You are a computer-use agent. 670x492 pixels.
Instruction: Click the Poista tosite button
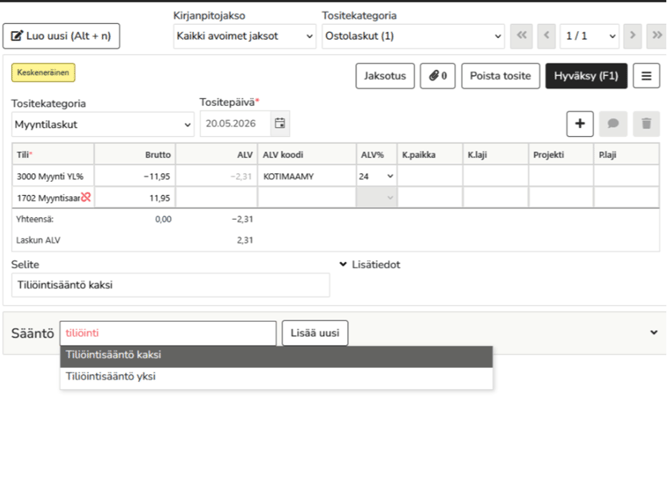point(500,76)
